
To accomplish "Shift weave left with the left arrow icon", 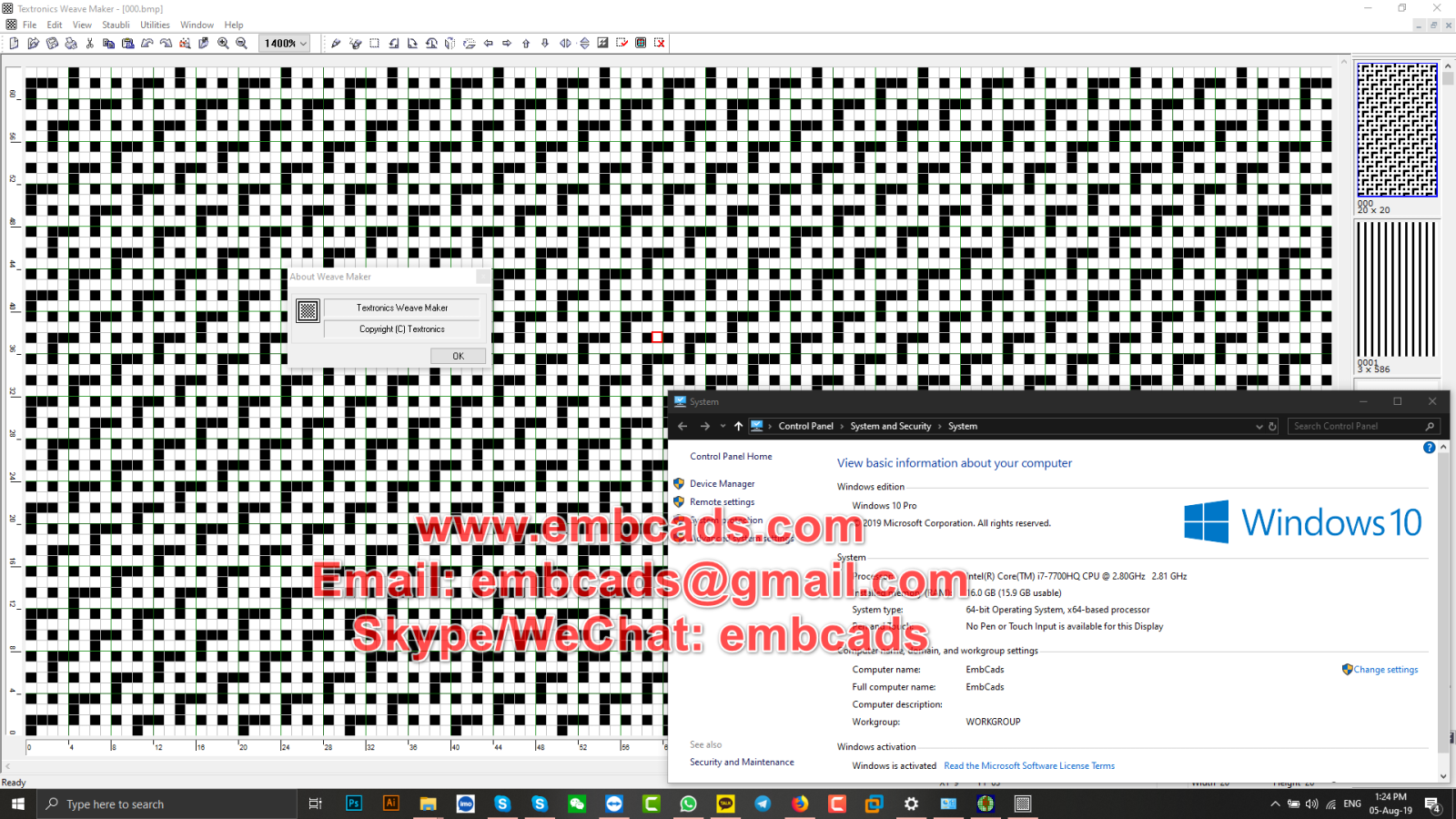I will point(489,43).
